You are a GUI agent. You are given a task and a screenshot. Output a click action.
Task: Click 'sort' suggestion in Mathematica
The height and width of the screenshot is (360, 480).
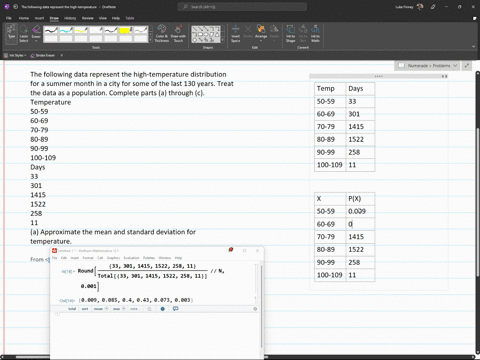pos(85,309)
